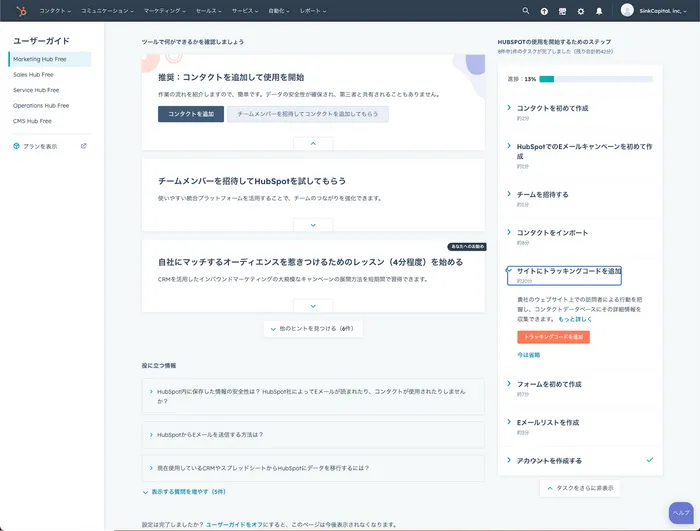Expand the Eメールキャンペーンを初めて作成 task
The height and width of the screenshot is (531, 700).
(584, 151)
